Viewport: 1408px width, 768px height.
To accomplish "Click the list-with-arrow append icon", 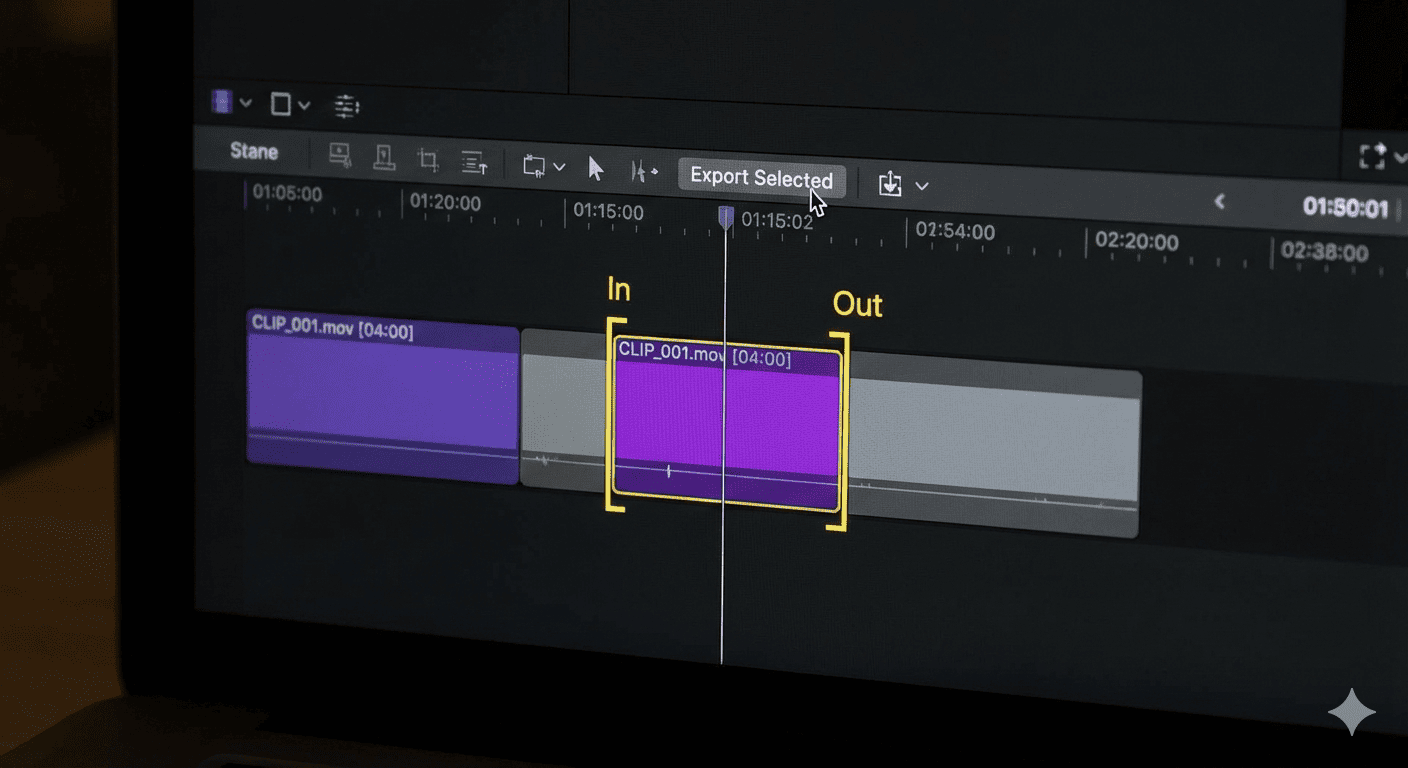I will (x=474, y=162).
